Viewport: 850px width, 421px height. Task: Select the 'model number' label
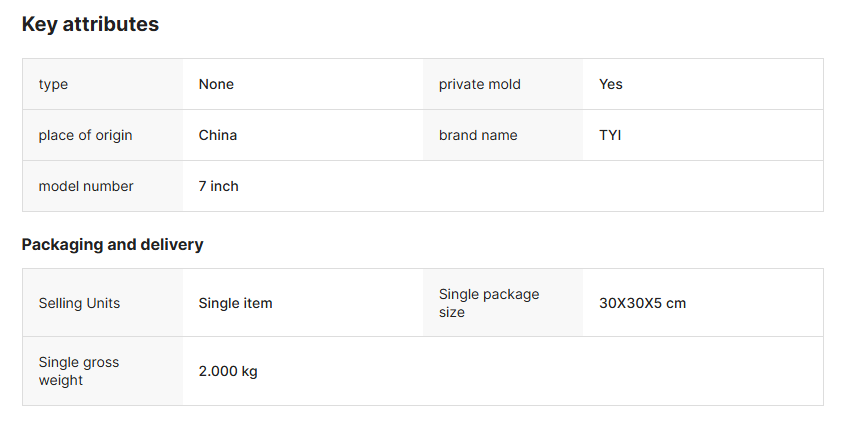pyautogui.click(x=86, y=186)
